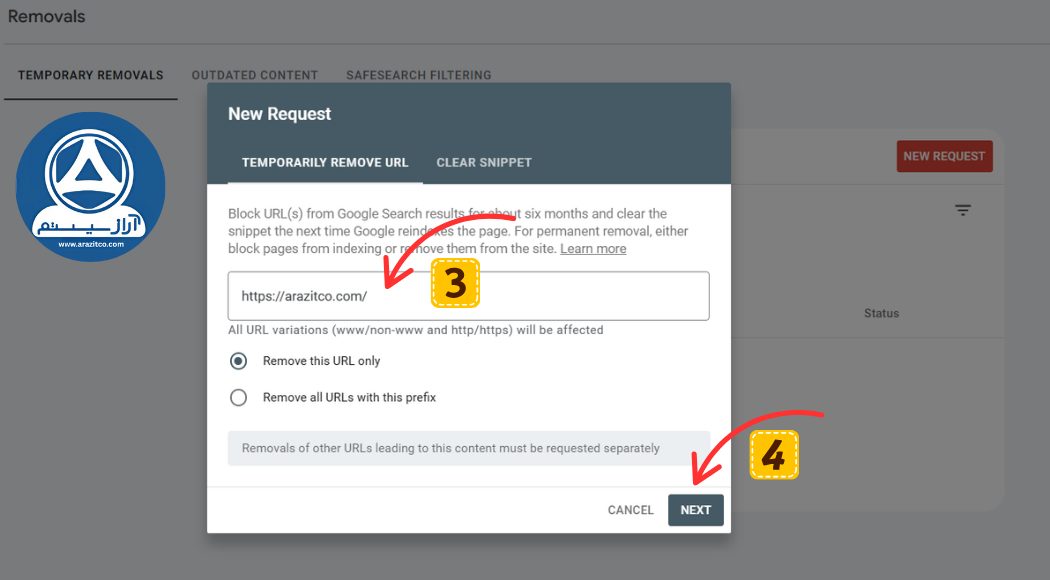Open the Learn more link
Viewport: 1050px width, 580px height.
pos(593,248)
